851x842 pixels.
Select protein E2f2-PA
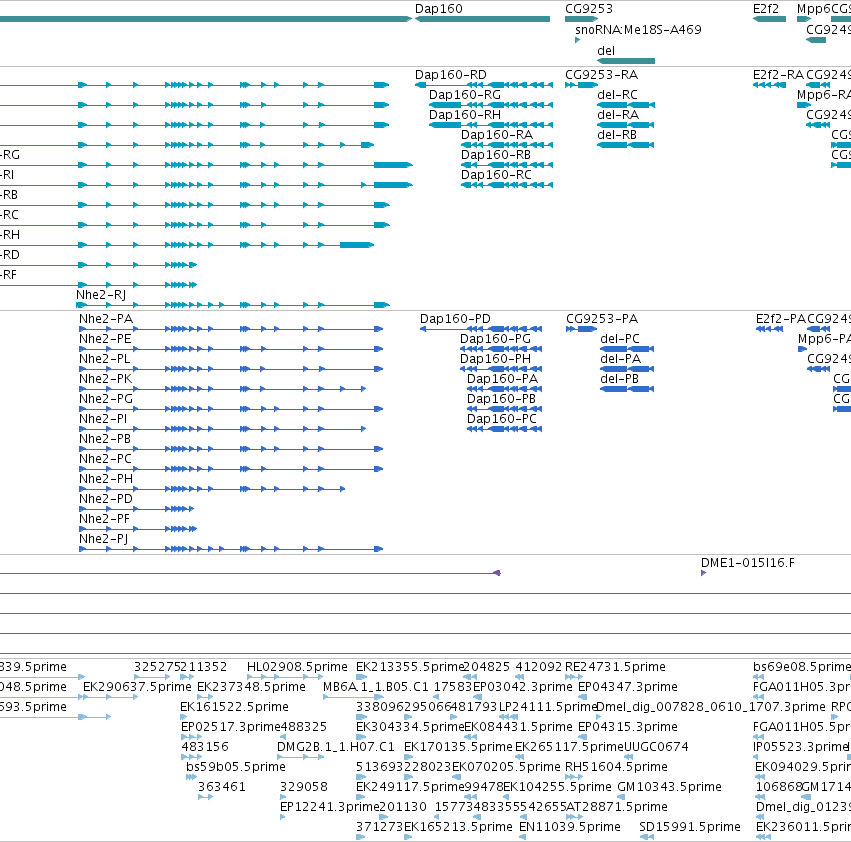click(780, 319)
